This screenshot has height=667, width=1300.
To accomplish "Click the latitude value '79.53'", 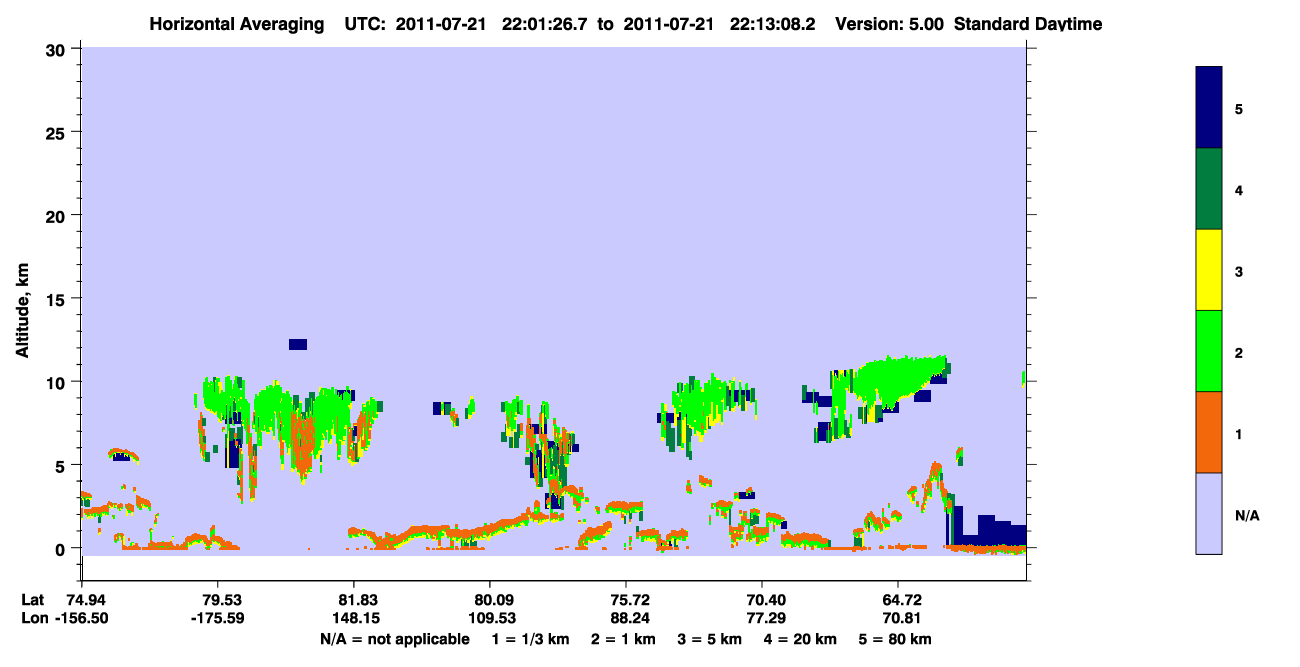I will coord(217,600).
